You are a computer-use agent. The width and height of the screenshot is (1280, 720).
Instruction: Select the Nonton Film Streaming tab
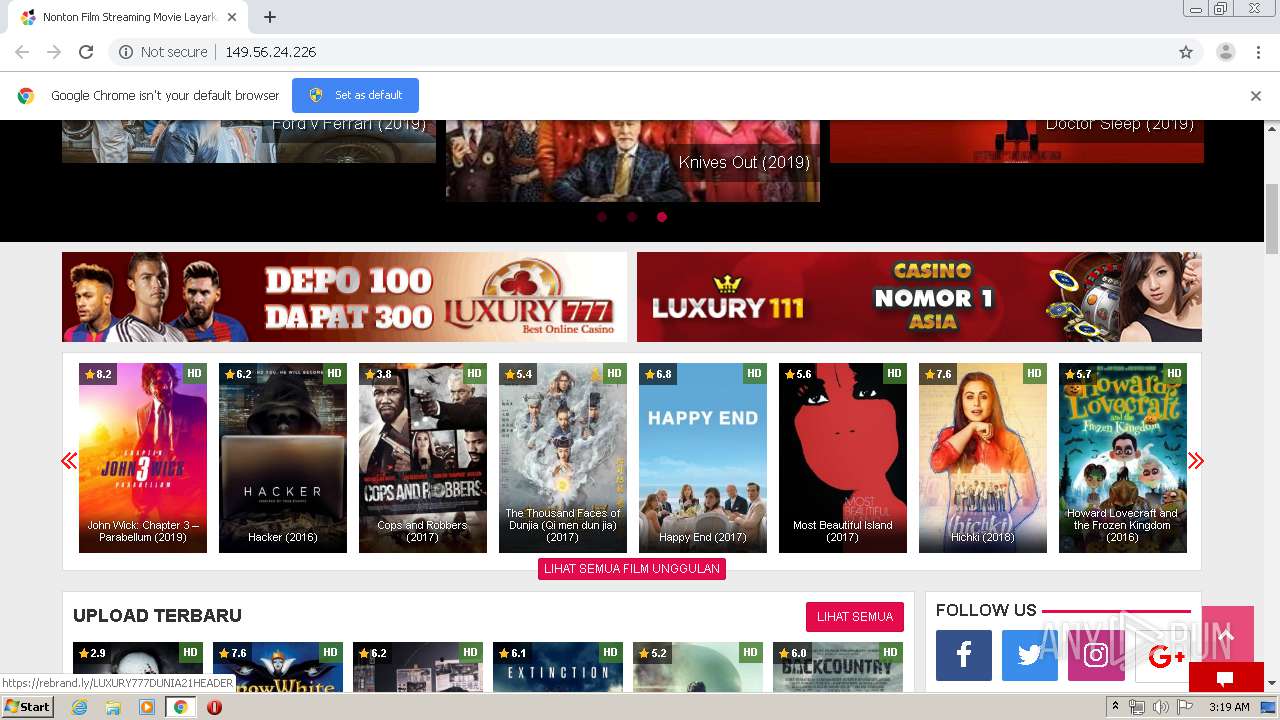coord(127,17)
